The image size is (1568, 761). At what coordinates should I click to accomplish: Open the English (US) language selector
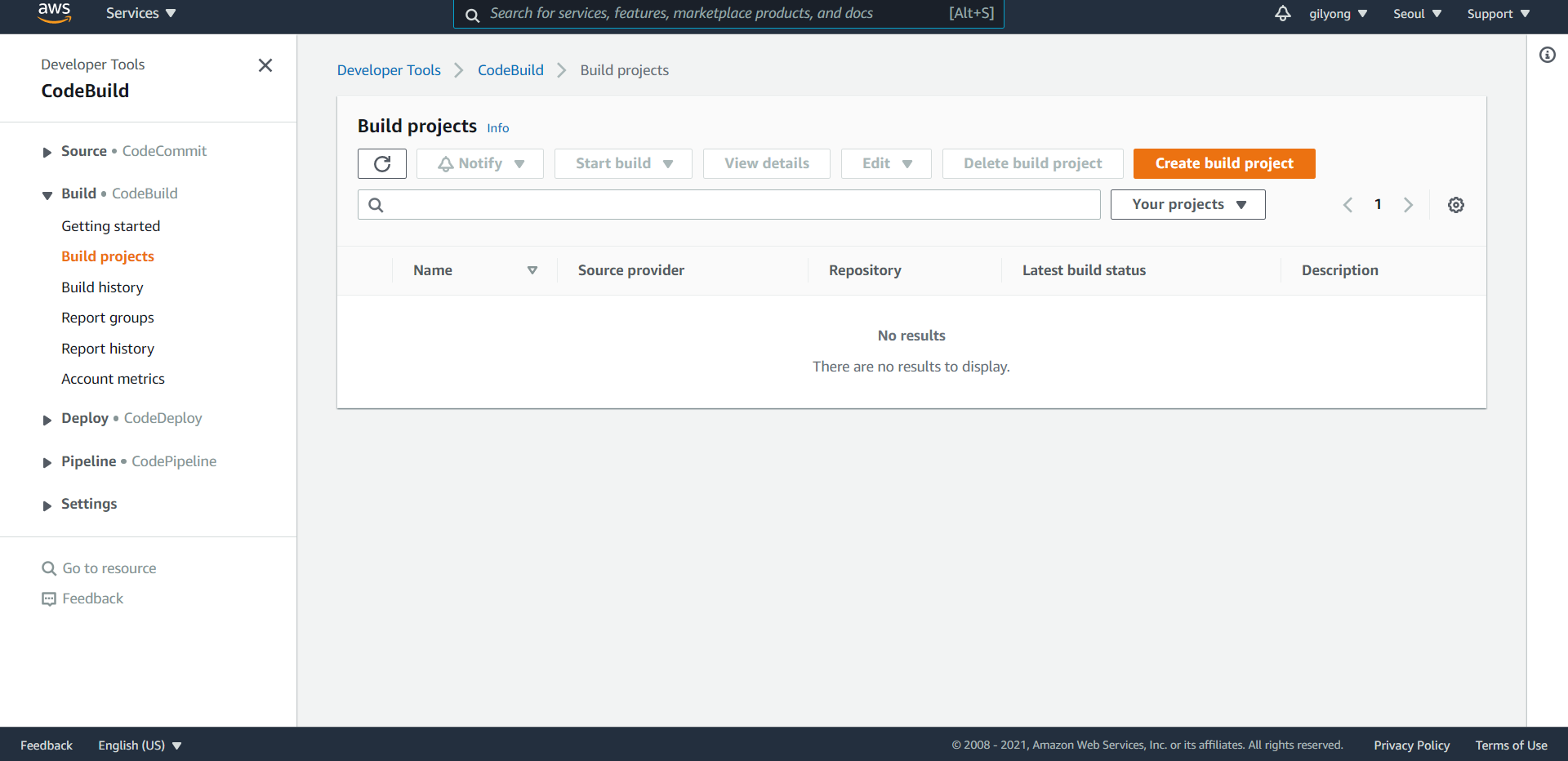coord(140,745)
